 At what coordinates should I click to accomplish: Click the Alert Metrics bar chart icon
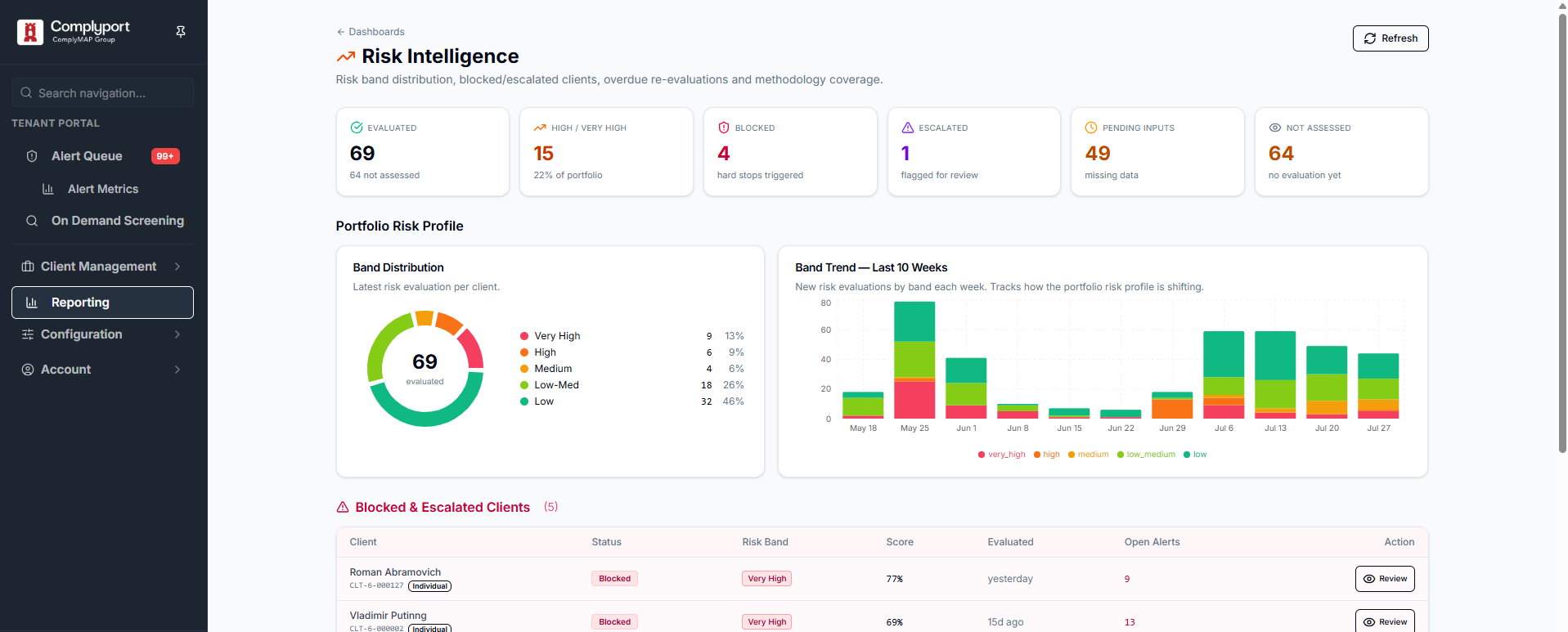tap(48, 189)
